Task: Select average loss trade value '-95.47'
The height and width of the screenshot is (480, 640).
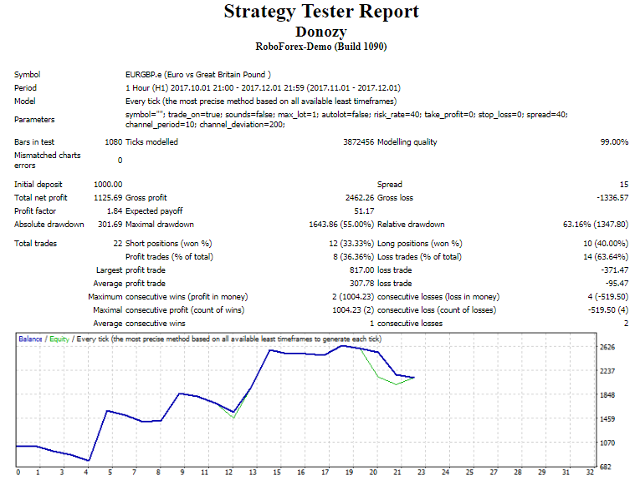Action: [x=617, y=283]
